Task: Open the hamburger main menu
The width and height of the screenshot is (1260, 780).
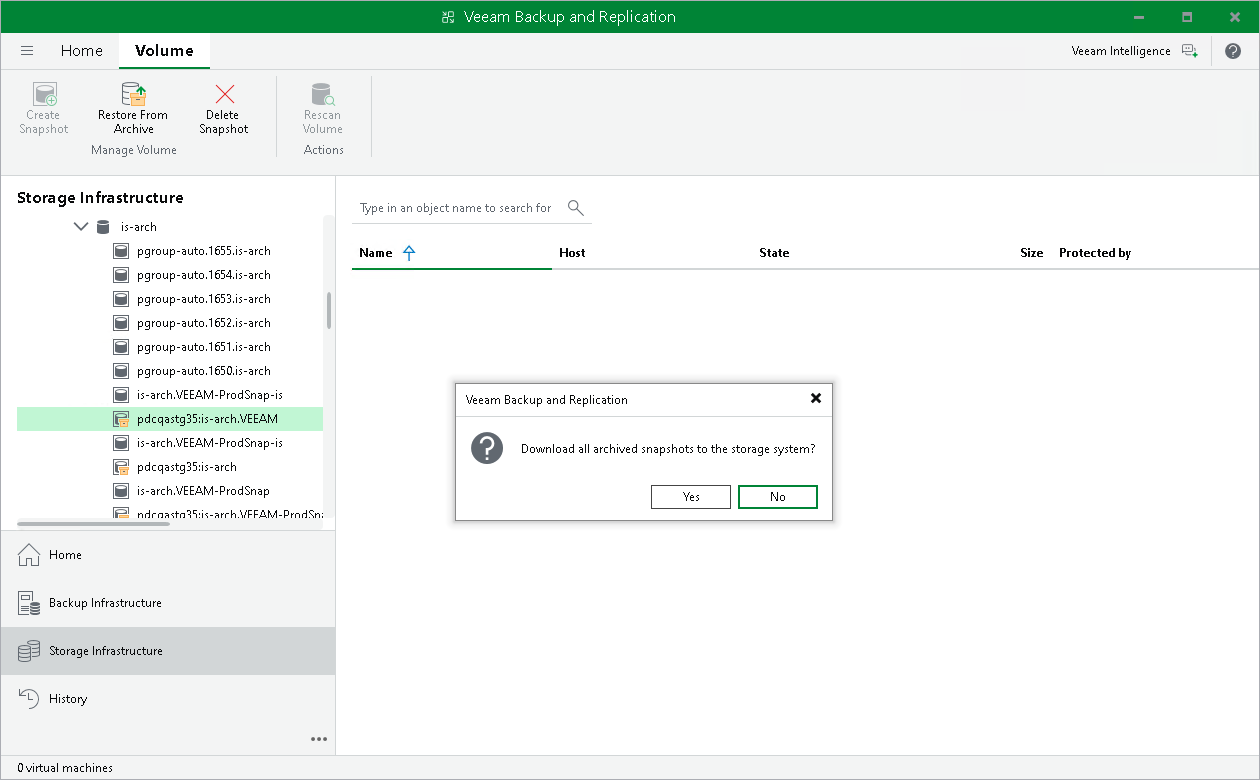Action: tap(27, 50)
